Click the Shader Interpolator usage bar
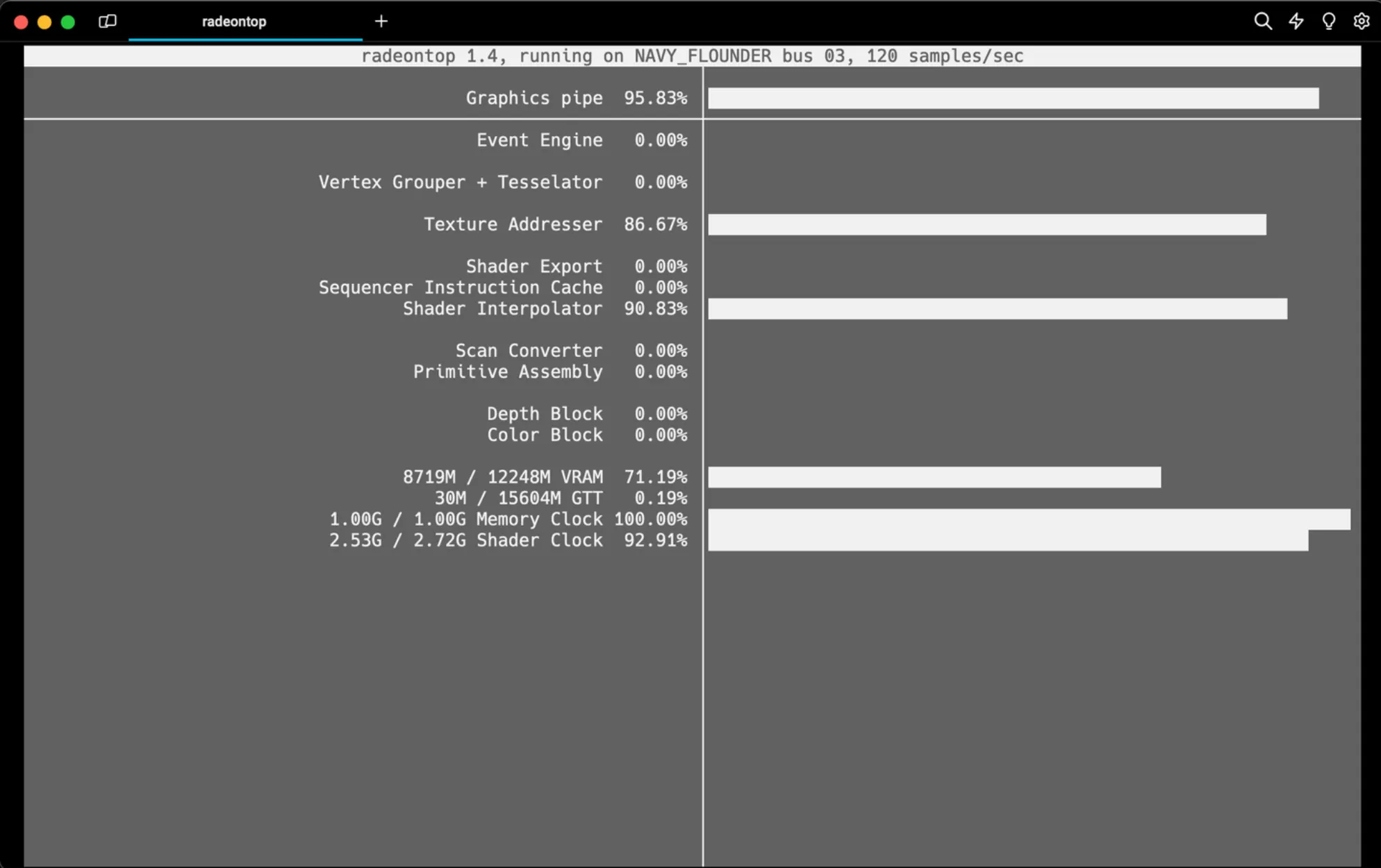This screenshot has height=868, width=1381. tap(998, 308)
